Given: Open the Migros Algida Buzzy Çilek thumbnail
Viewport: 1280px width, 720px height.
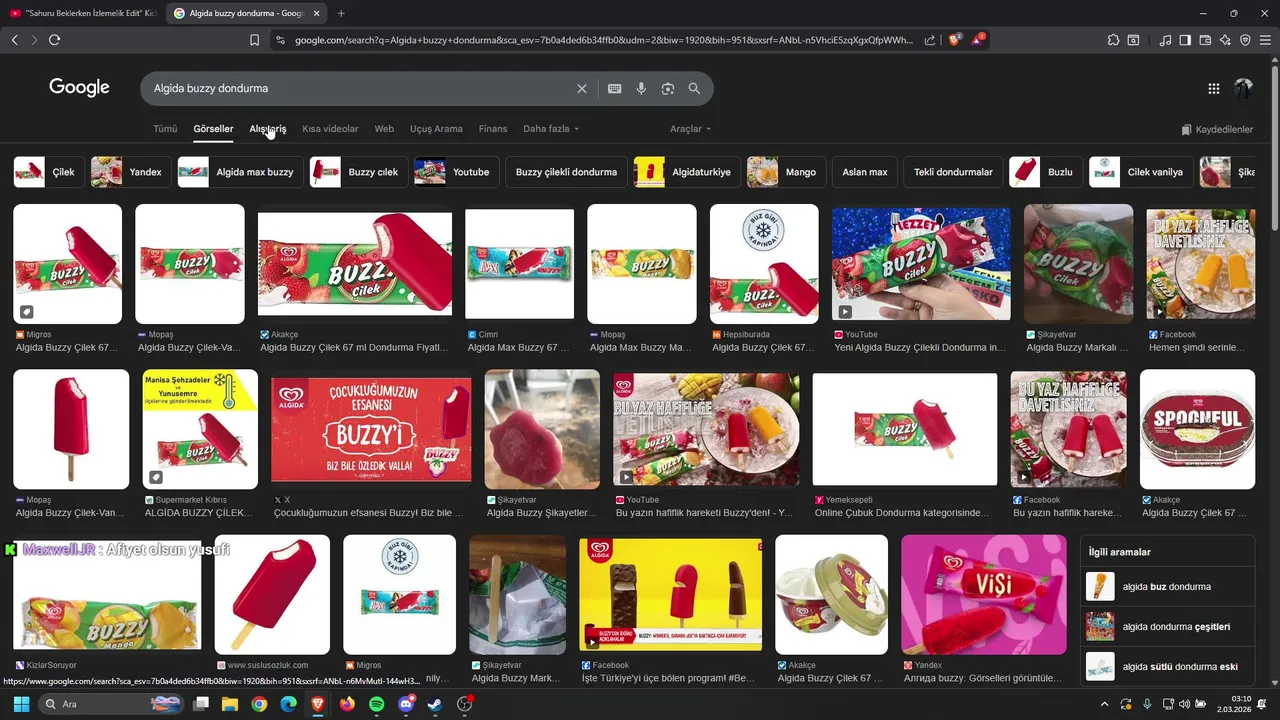Looking at the screenshot, I should point(67,264).
